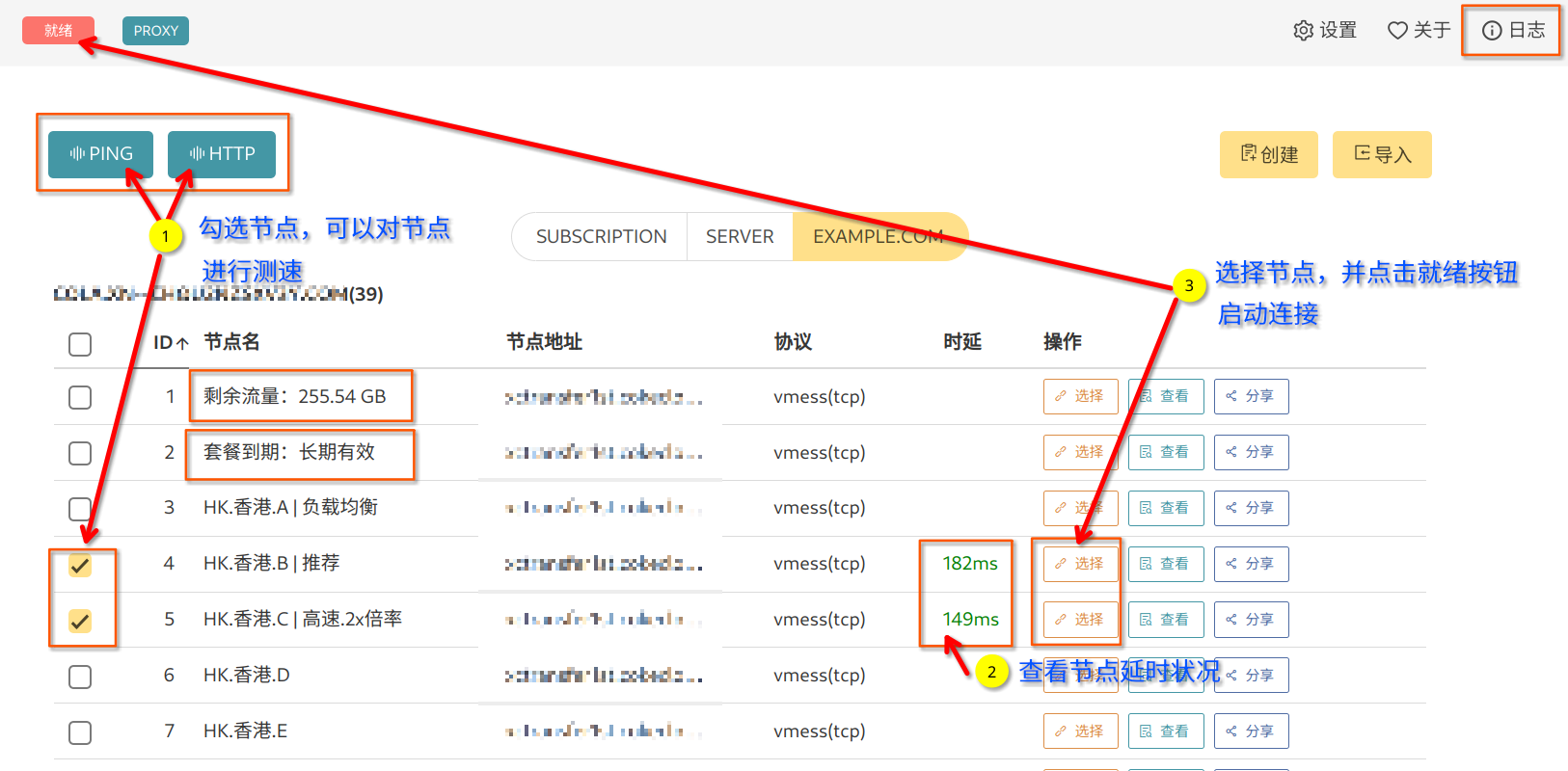This screenshot has height=771, width=1568.
Task: Click 查看 for row 1 剩余流量
Action: coord(1166,396)
